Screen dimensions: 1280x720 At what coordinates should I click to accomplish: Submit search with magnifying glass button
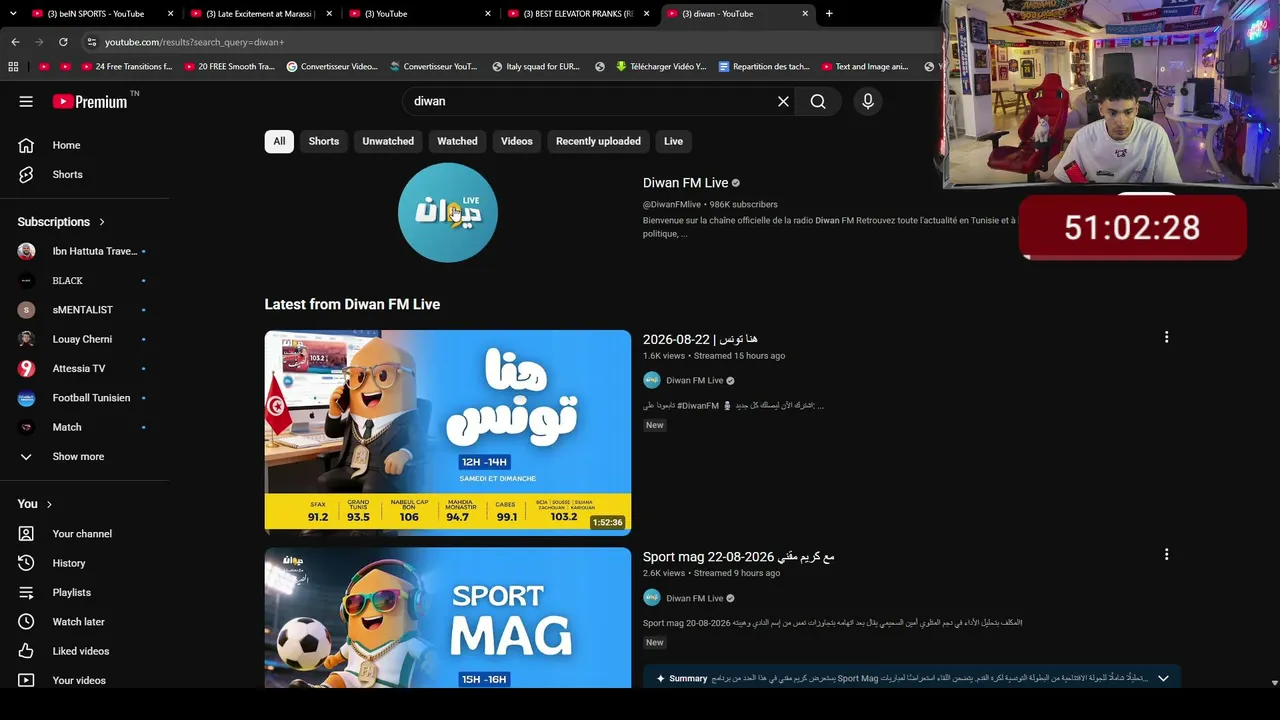coord(818,101)
